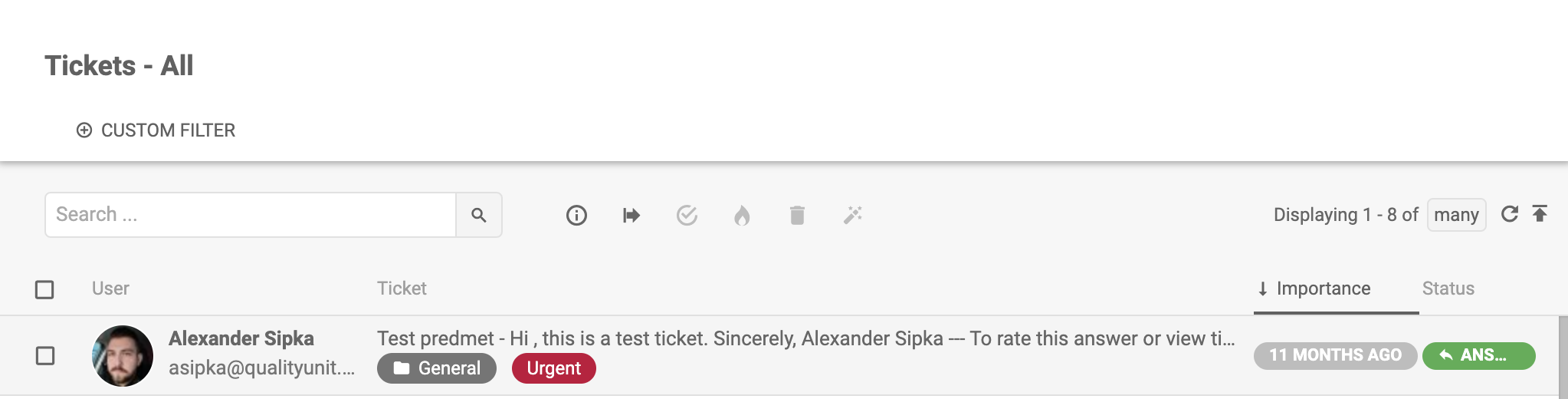The image size is (1568, 399).
Task: Add a custom filter
Action: coord(156,130)
